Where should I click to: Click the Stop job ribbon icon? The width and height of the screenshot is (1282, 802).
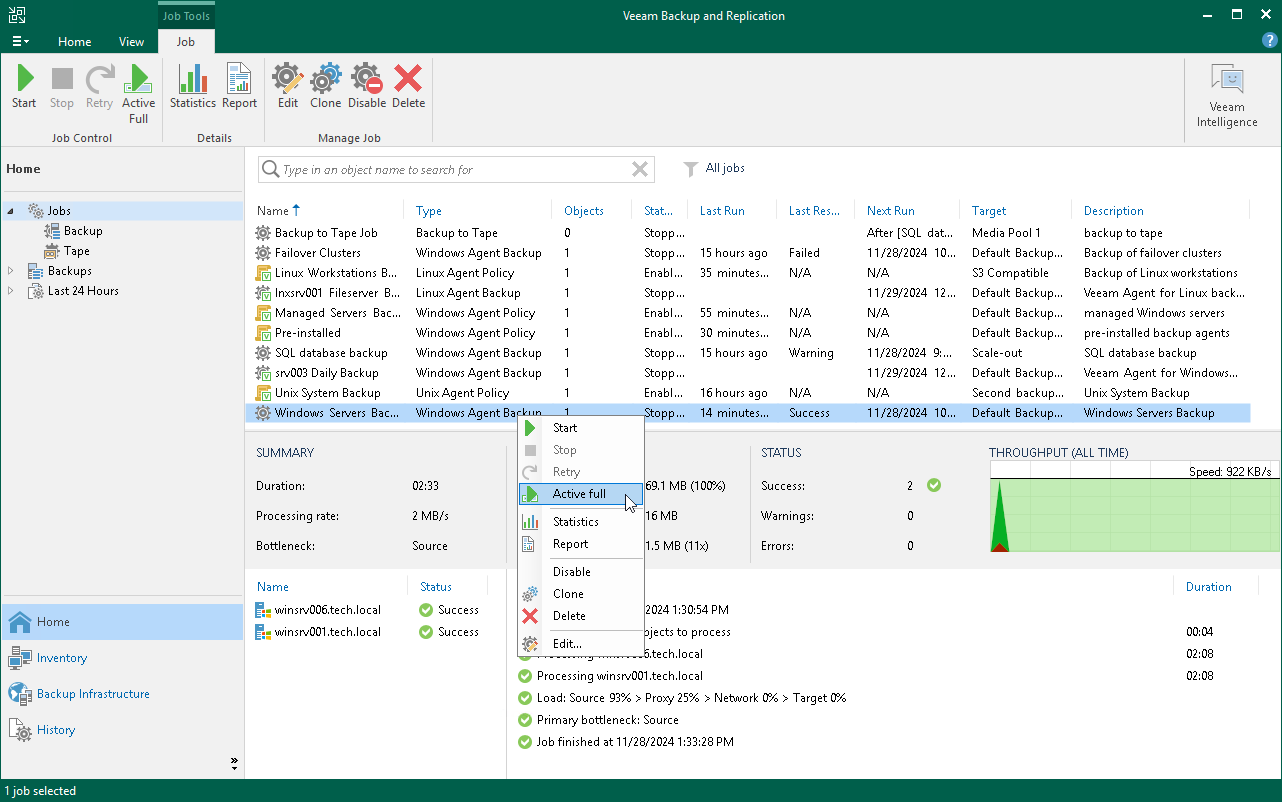pos(62,79)
